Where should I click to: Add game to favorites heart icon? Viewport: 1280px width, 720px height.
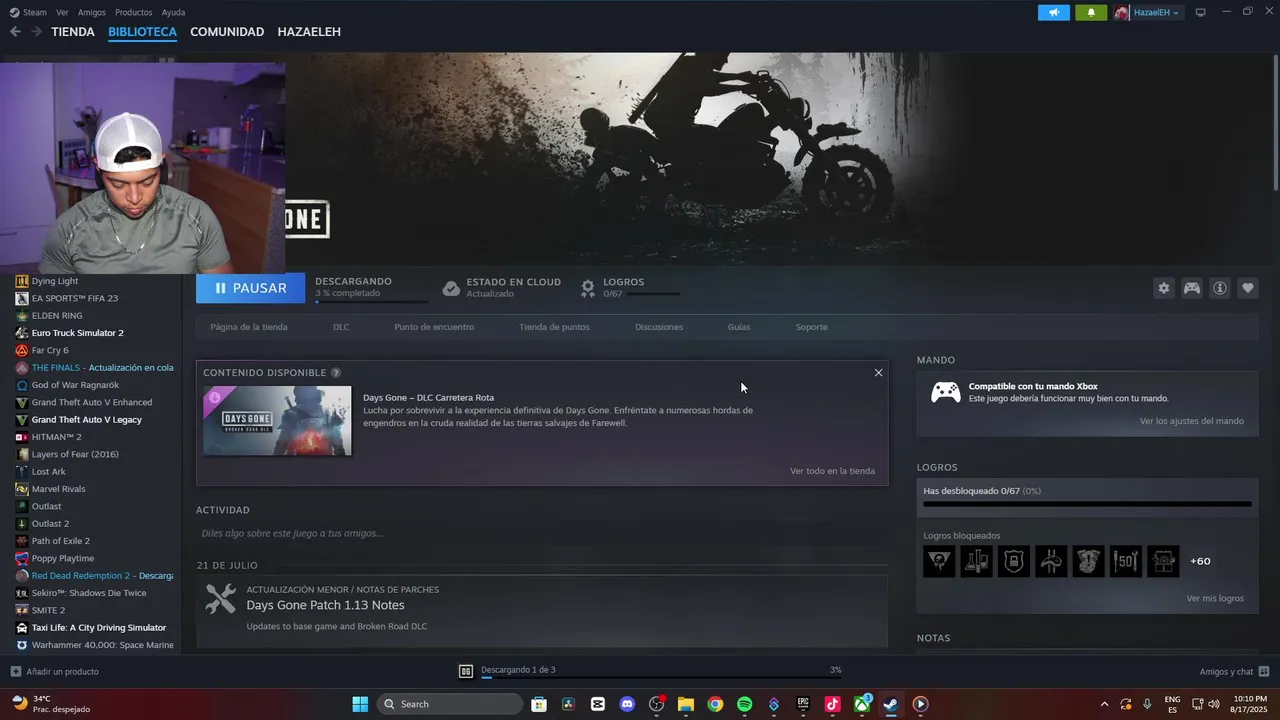click(1248, 288)
